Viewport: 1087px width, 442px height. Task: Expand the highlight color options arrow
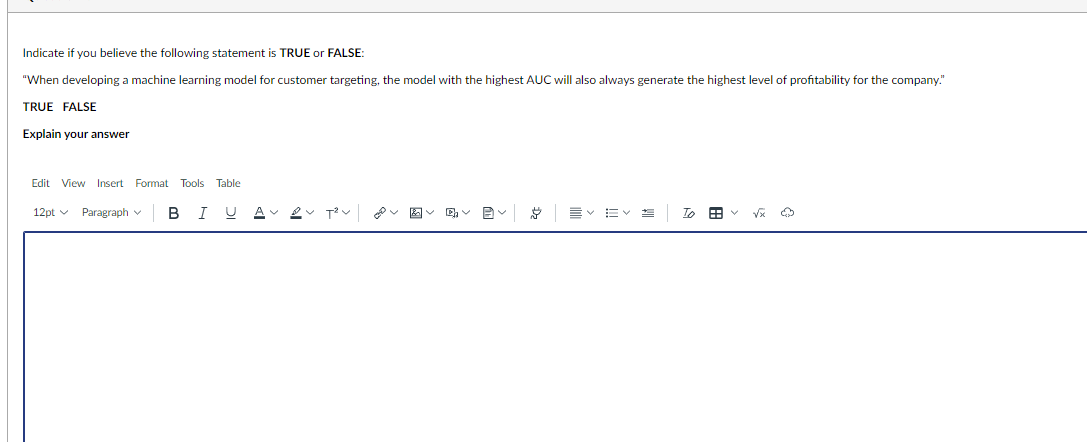click(310, 213)
